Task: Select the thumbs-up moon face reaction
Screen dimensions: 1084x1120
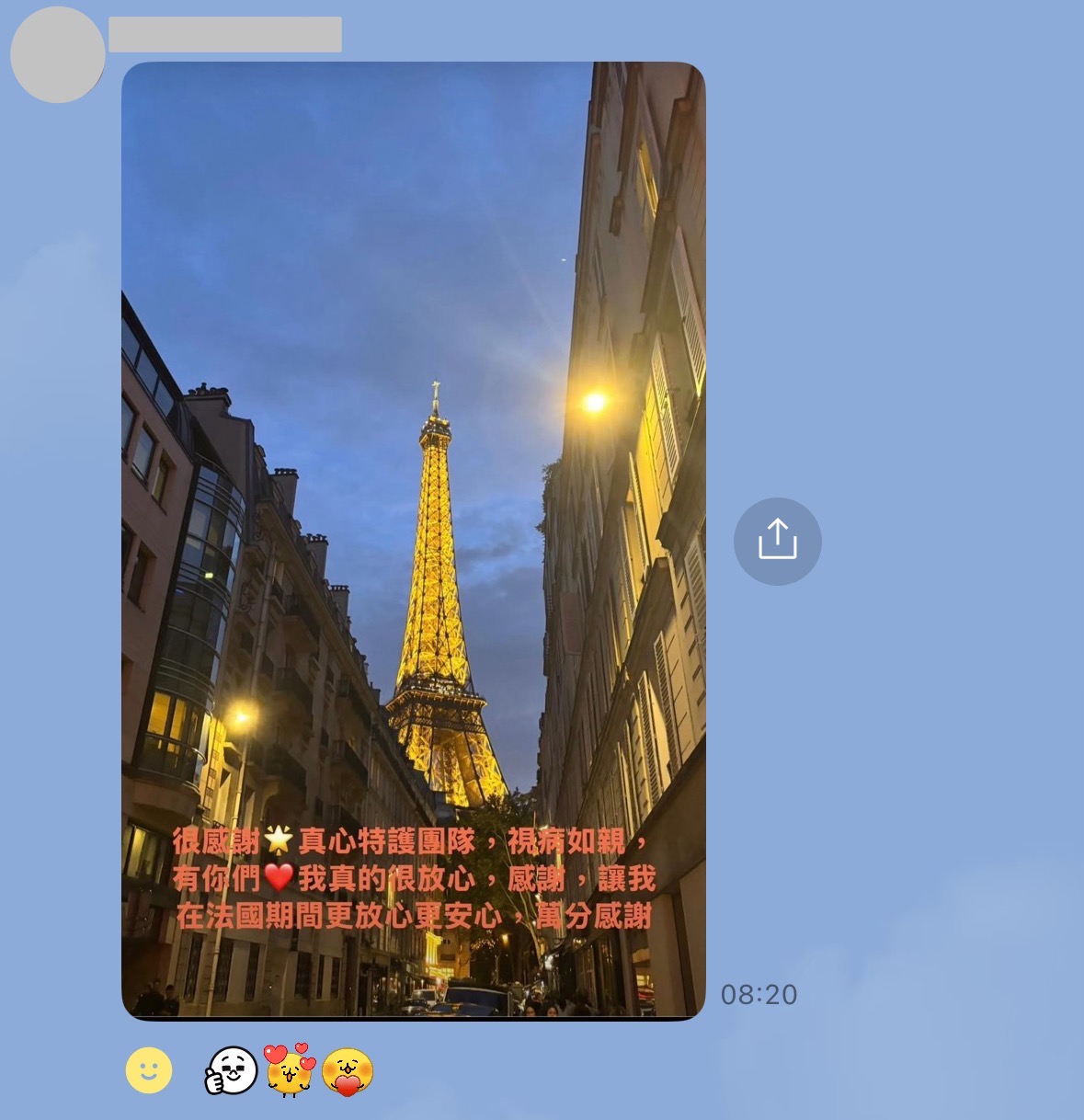Action: [232, 1071]
